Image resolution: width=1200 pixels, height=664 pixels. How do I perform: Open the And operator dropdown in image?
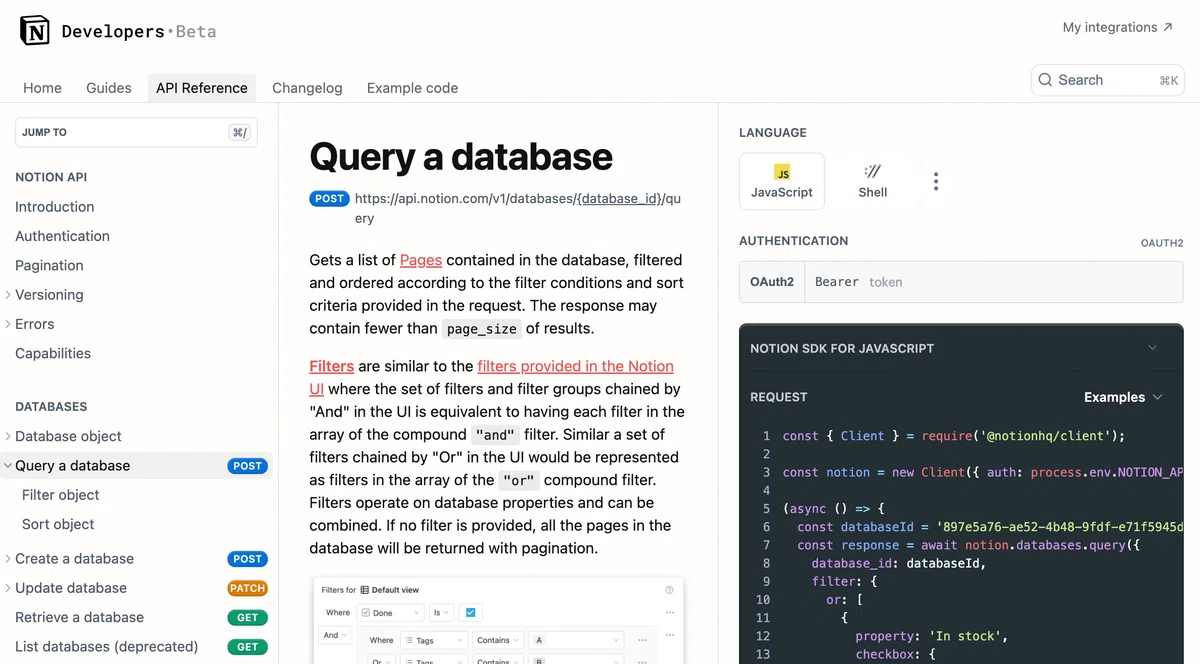pos(335,635)
